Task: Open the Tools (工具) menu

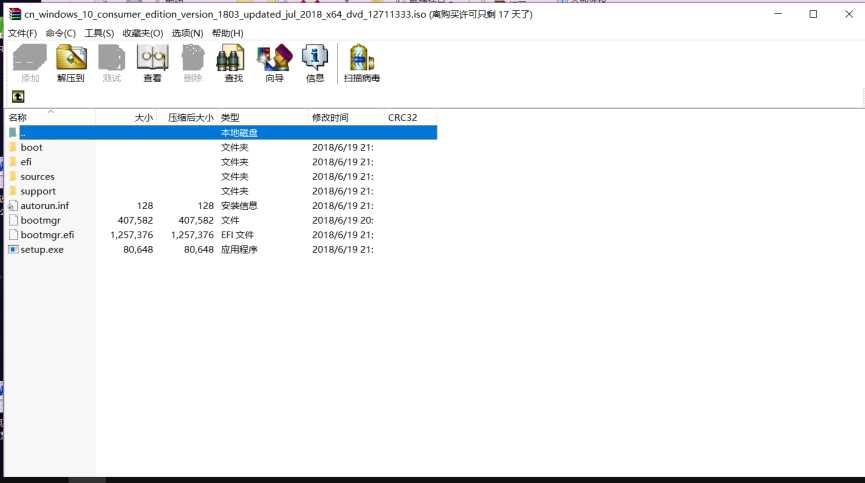Action: click(99, 33)
